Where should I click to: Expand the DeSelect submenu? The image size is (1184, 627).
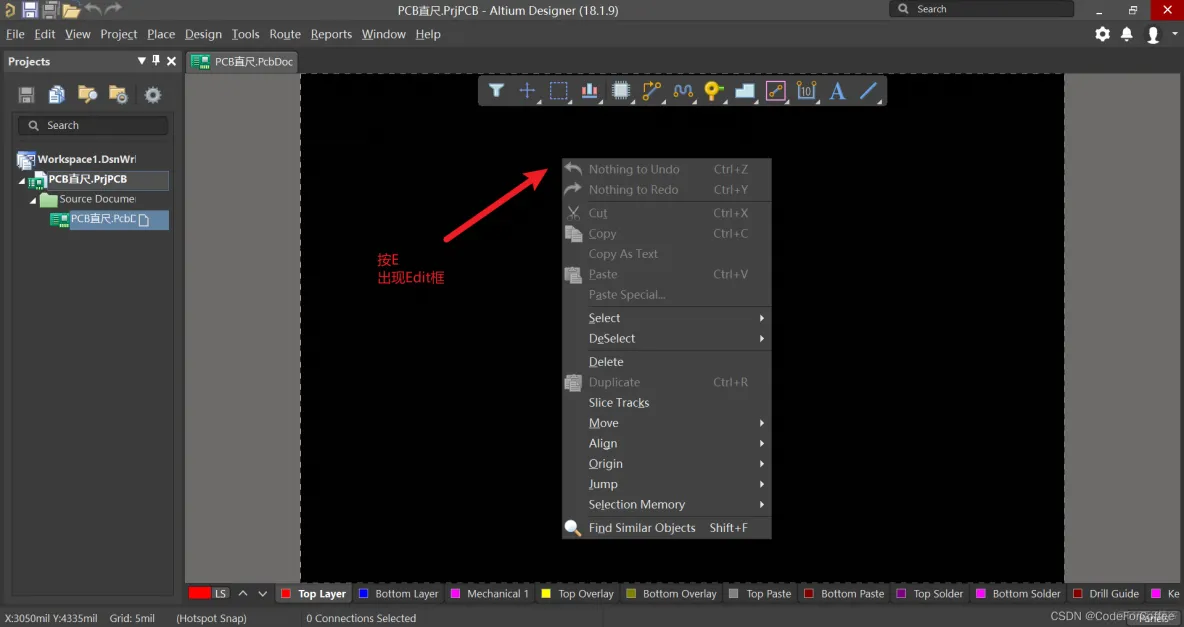point(667,338)
